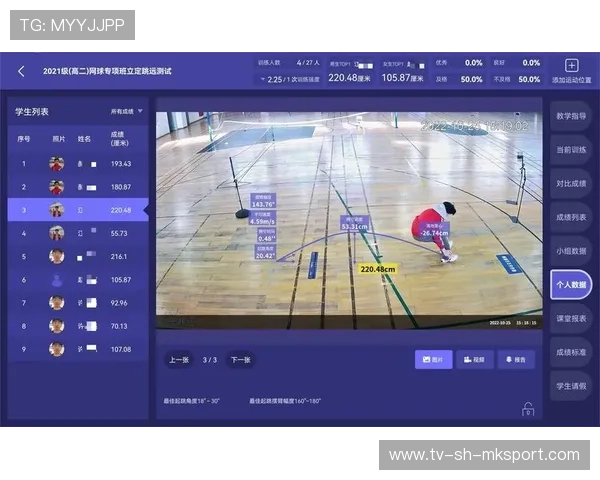Open the 所有成绩 filter dropdown
Image resolution: width=600 pixels, height=480 pixels.
pos(127,111)
